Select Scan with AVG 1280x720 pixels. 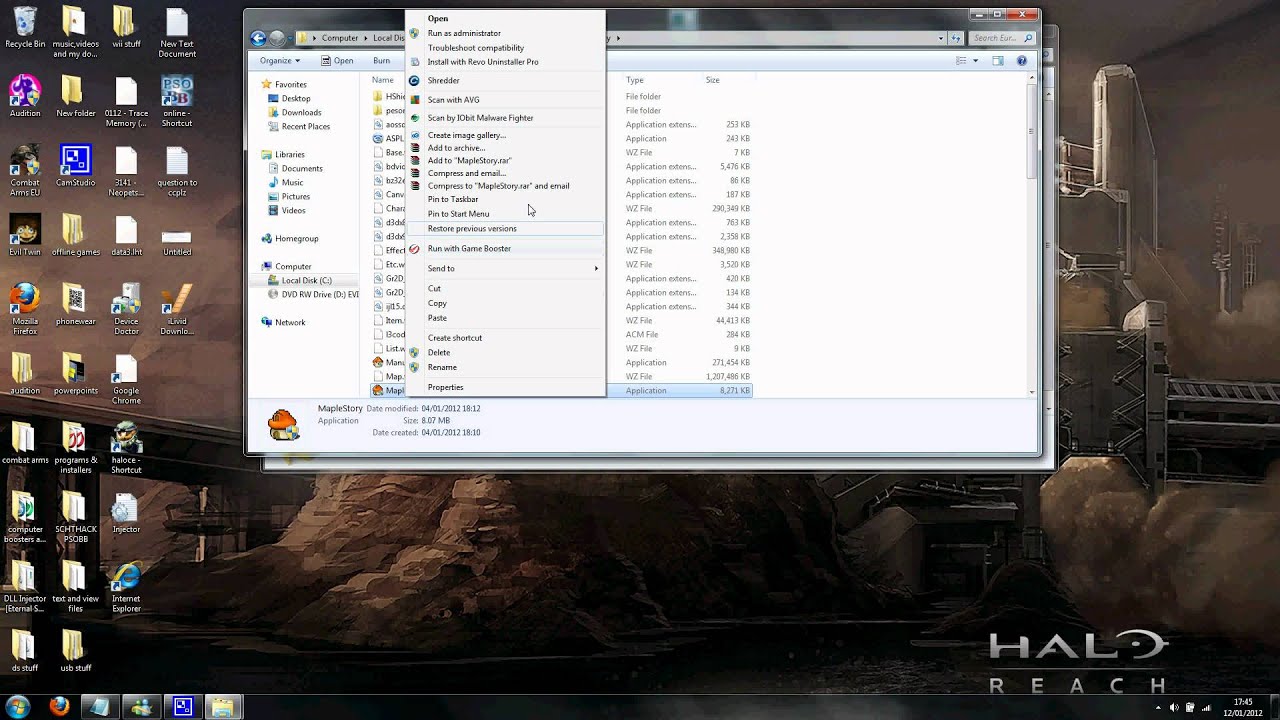[x=505, y=99]
